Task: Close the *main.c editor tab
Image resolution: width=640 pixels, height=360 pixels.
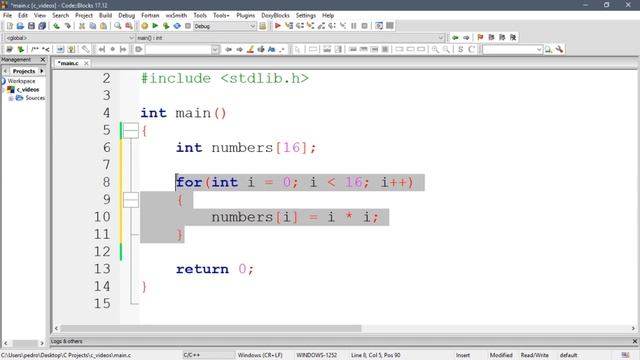Action: pyautogui.click(x=86, y=63)
